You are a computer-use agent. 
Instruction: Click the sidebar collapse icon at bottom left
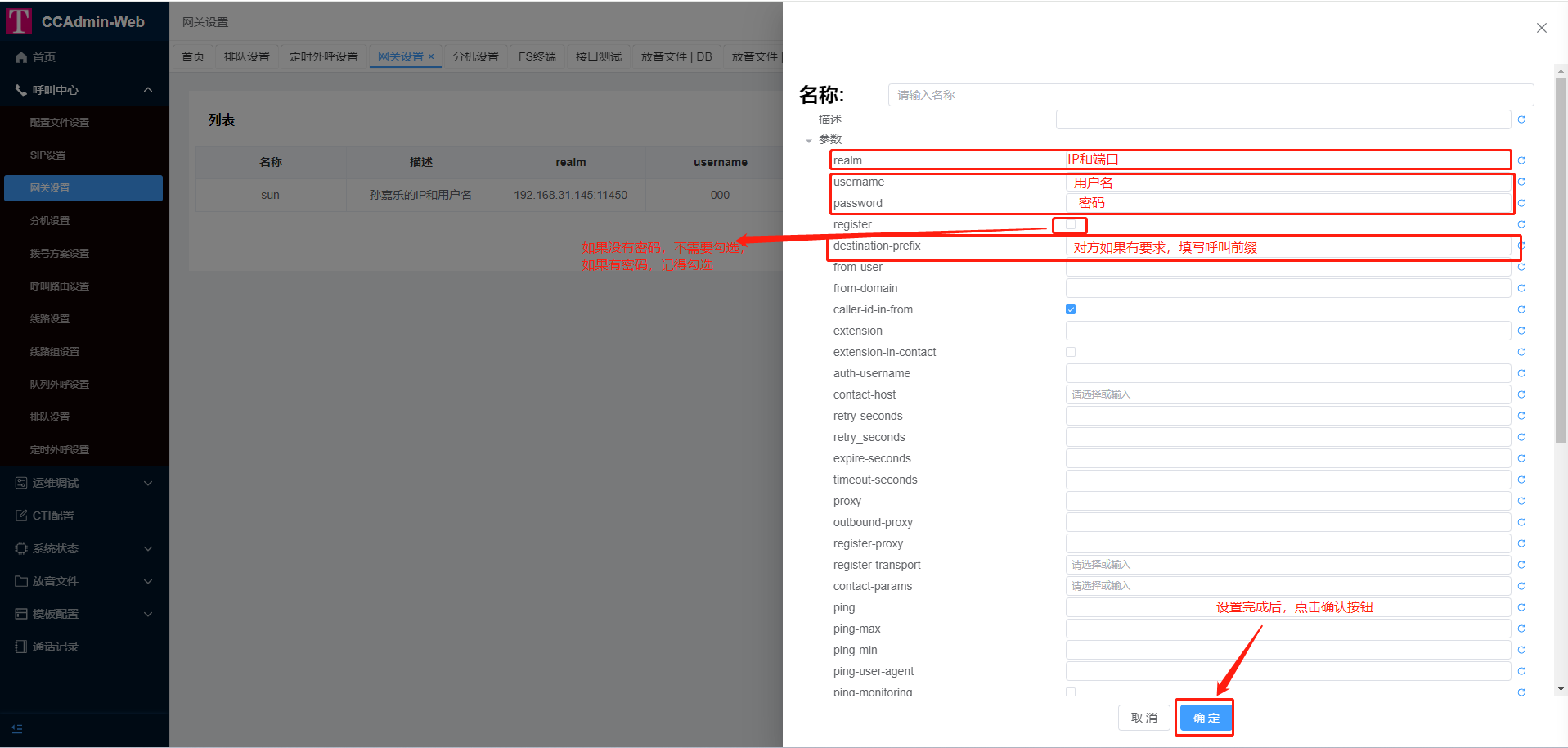(17, 728)
